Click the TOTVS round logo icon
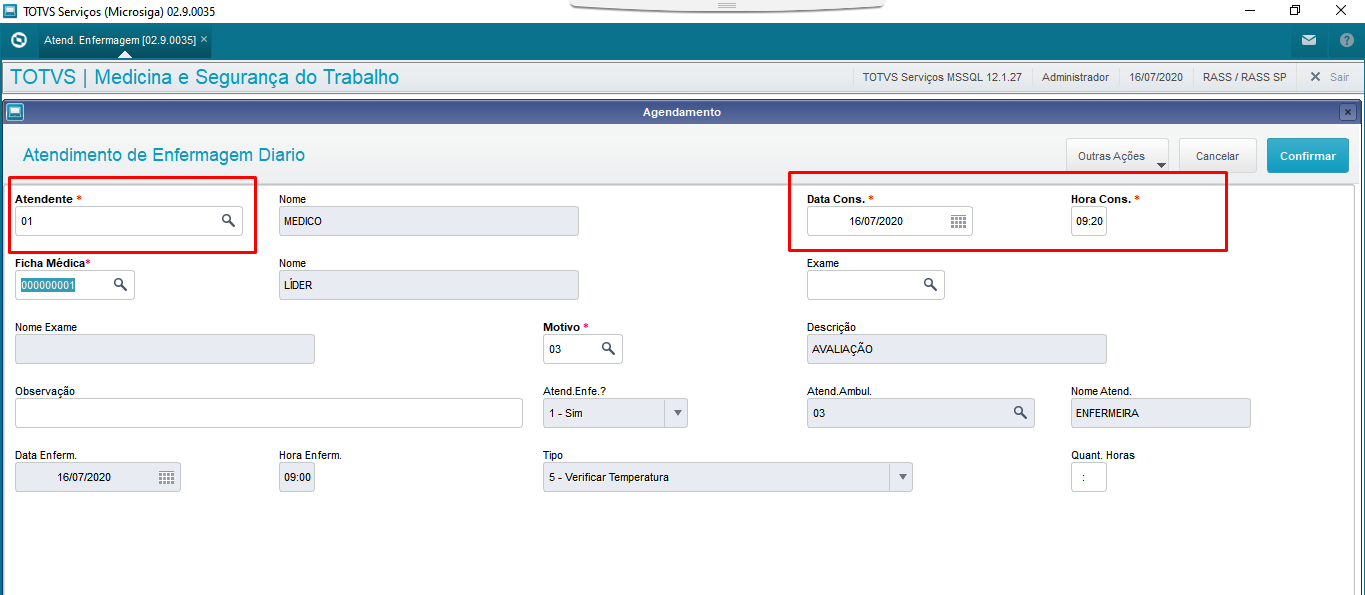Viewport: 1365px width, 595px height. [x=18, y=41]
